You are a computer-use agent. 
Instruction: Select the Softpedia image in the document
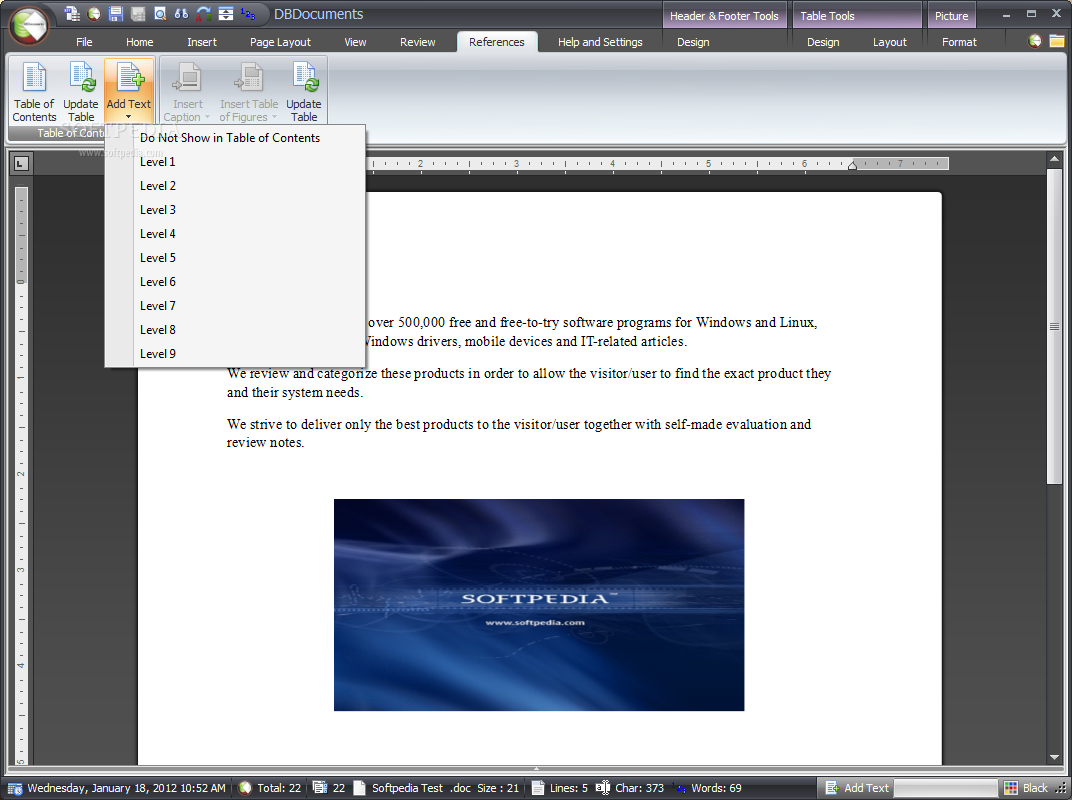539,604
